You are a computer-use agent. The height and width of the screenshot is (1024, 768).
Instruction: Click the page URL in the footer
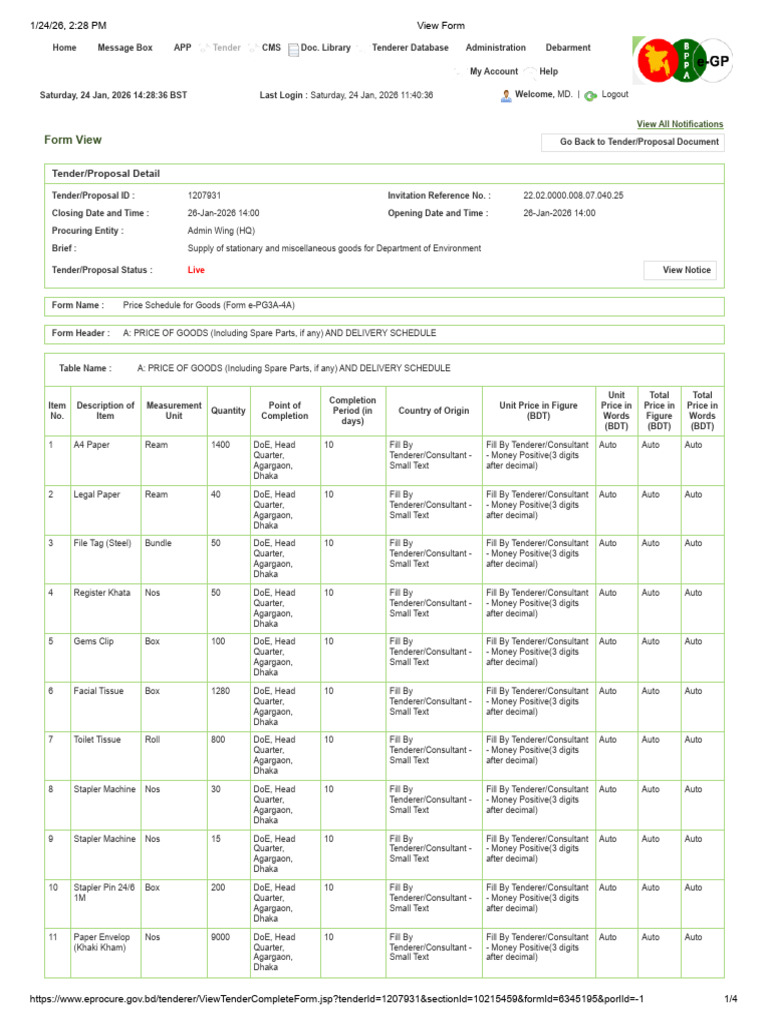(x=336, y=999)
